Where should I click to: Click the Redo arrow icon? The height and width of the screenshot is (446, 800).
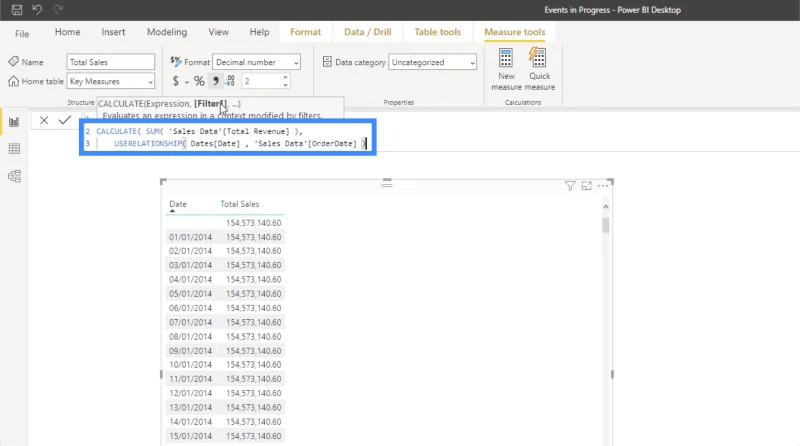(58, 10)
